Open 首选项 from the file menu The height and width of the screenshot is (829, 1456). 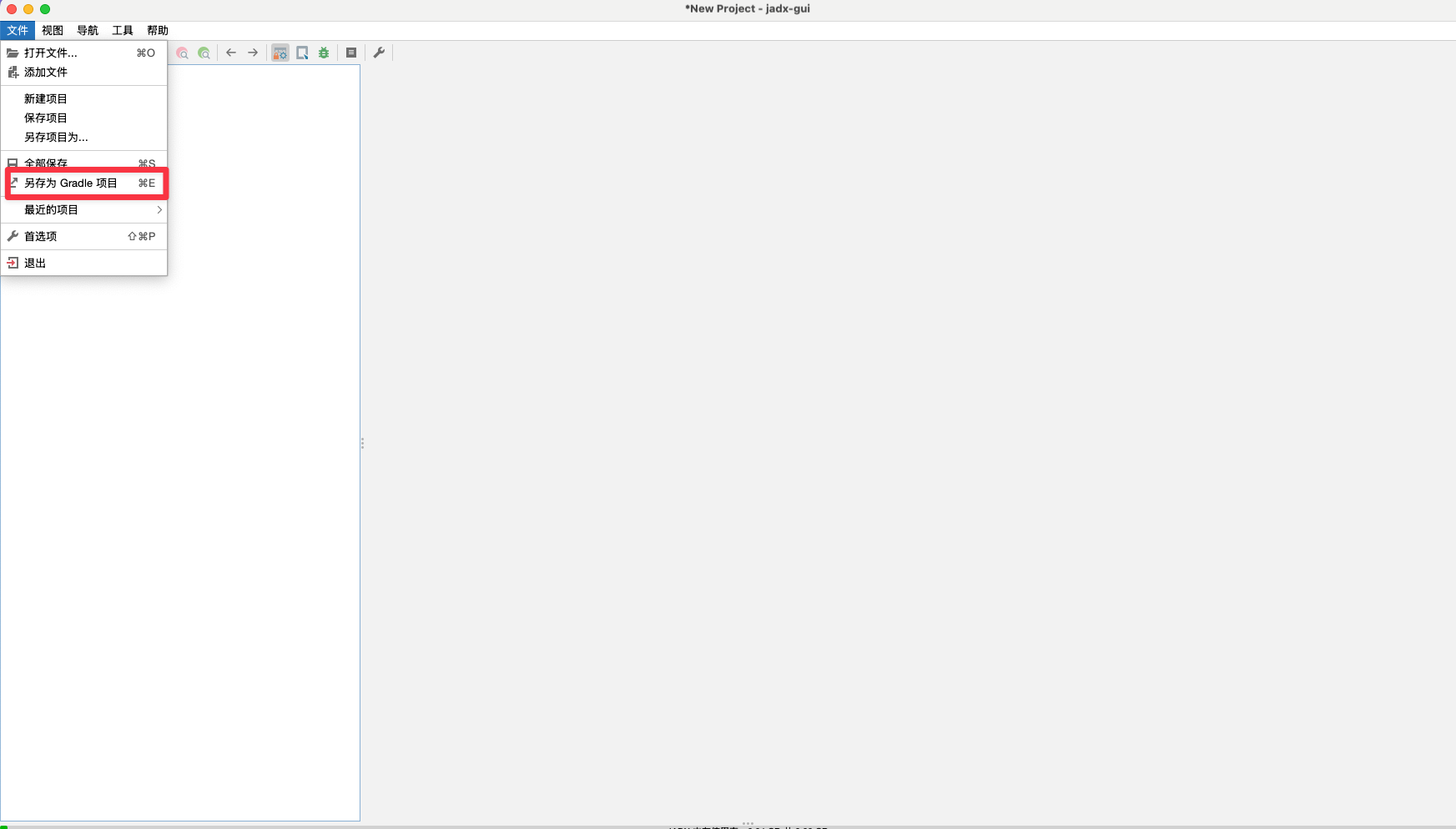[x=83, y=236]
